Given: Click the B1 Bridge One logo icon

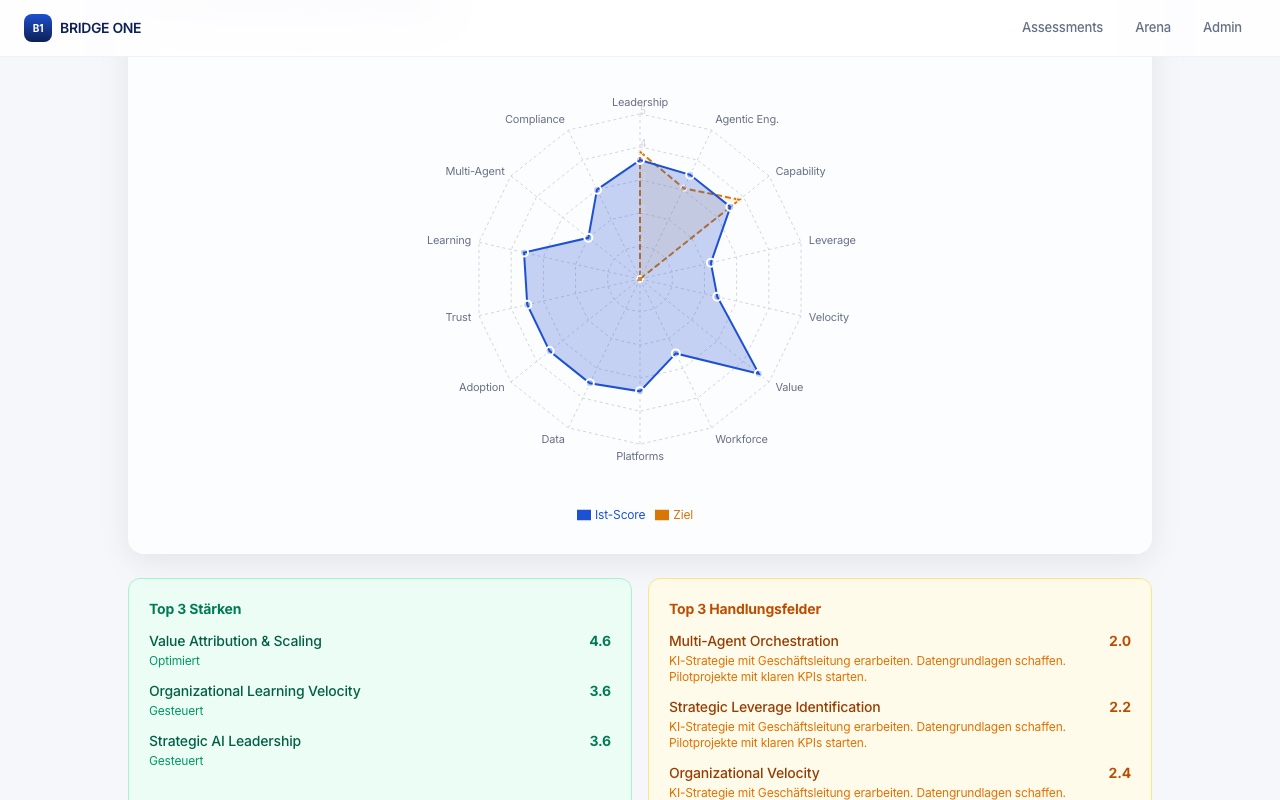Looking at the screenshot, I should (x=38, y=28).
